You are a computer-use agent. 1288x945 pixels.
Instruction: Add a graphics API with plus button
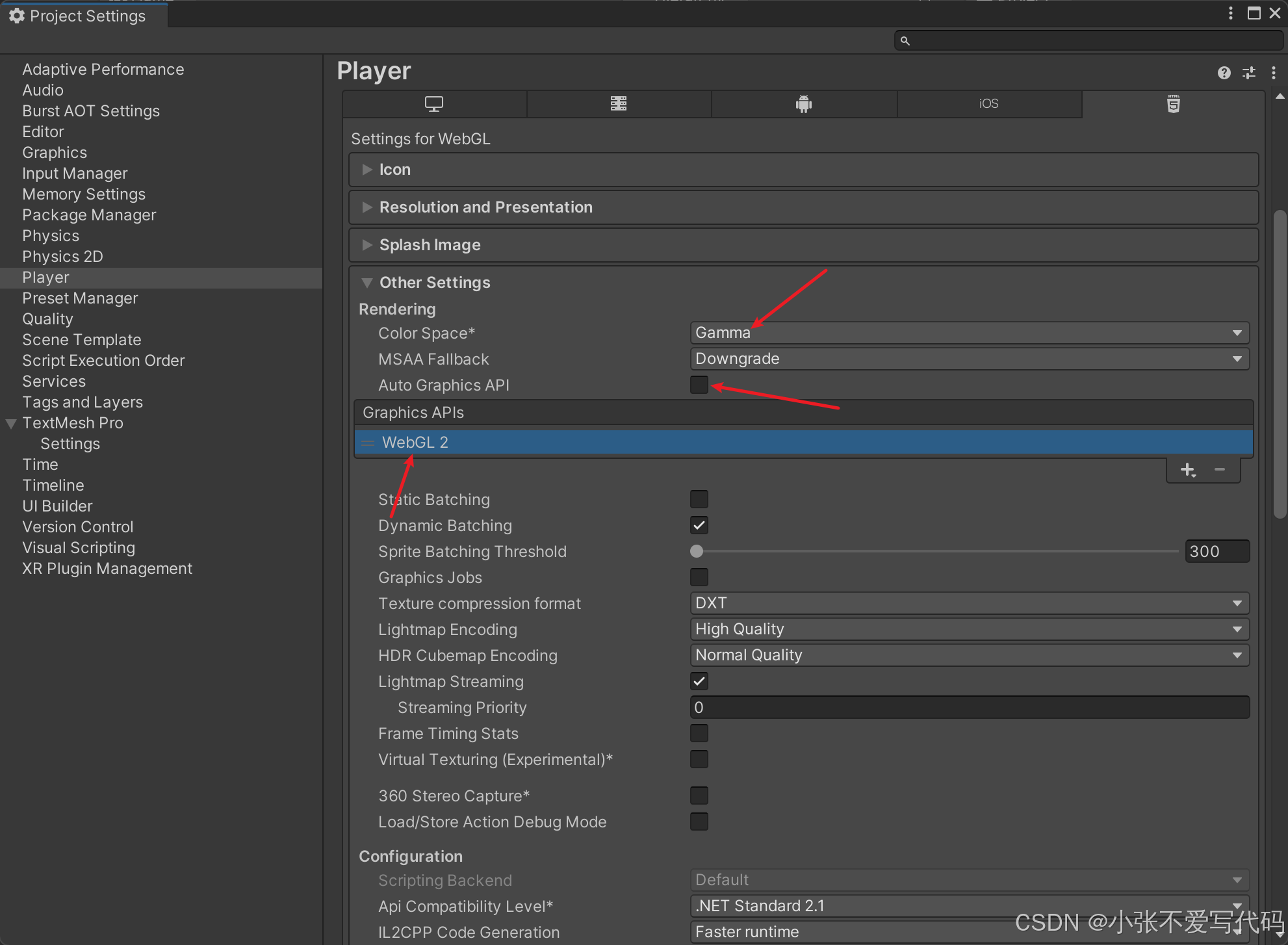(1188, 470)
